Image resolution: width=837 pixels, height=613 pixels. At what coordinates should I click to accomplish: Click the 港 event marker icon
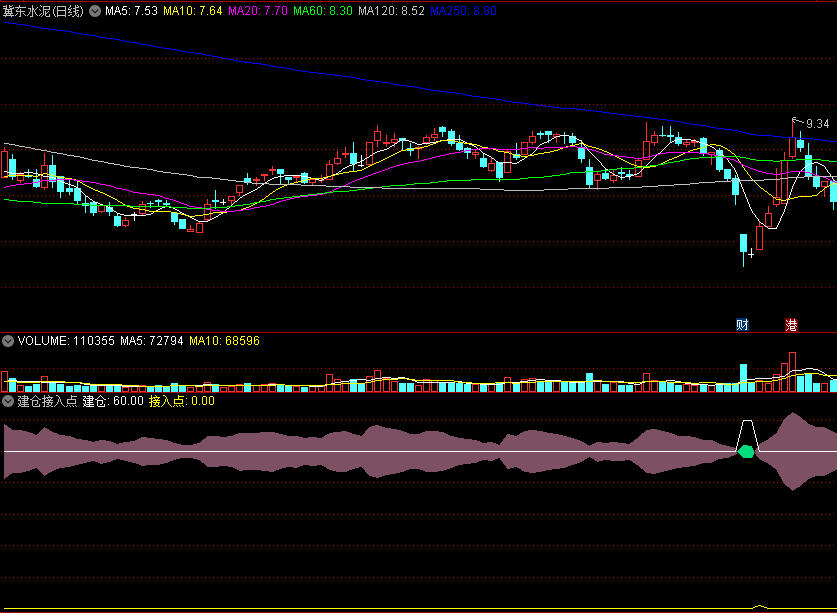pyautogui.click(x=791, y=324)
